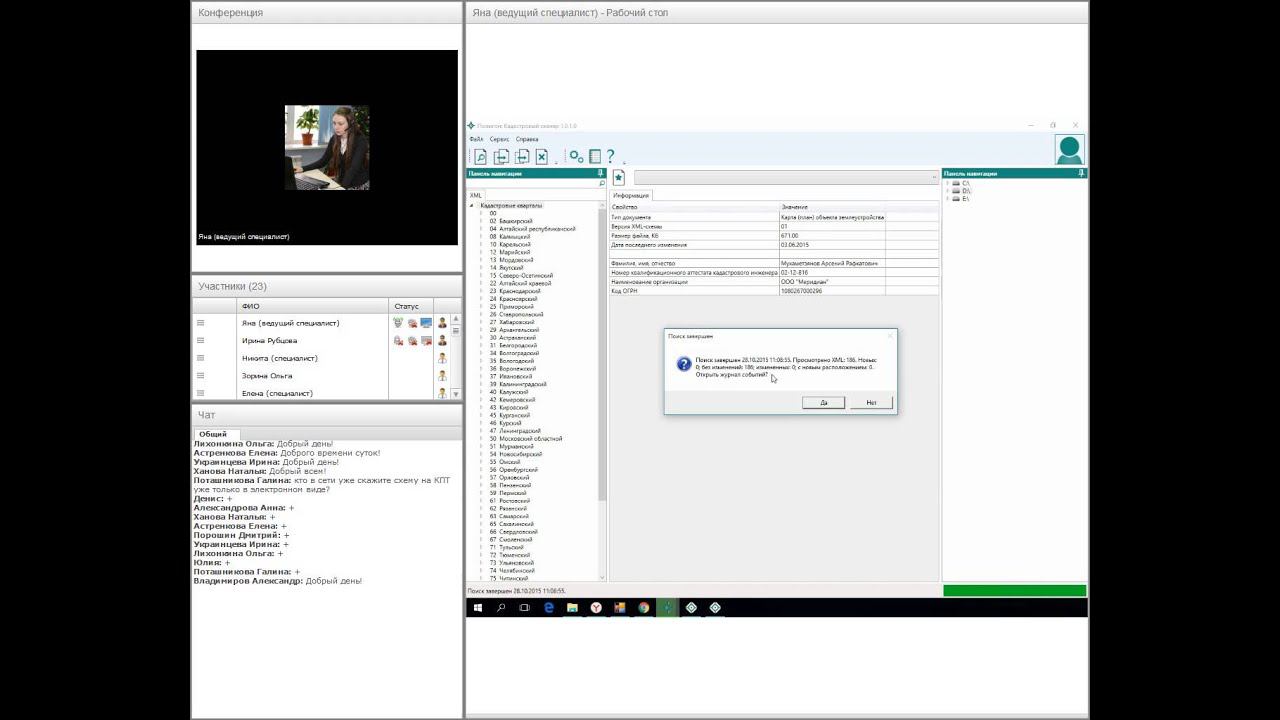Screen dimensions: 1280x720
Task: Select the 66 Свердловский tree row
Action: tap(513, 532)
